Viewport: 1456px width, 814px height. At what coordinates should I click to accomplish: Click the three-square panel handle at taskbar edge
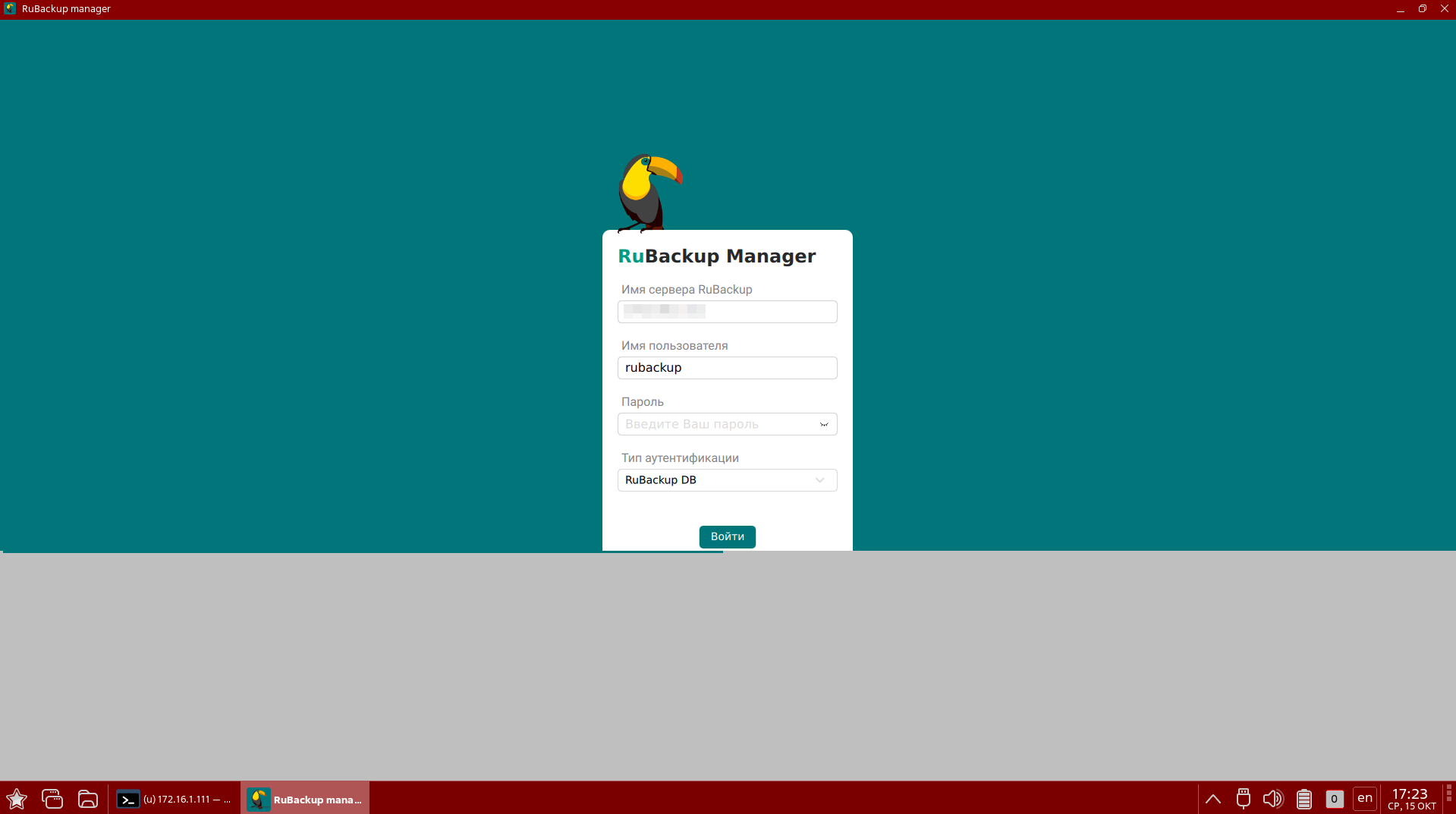1448,794
